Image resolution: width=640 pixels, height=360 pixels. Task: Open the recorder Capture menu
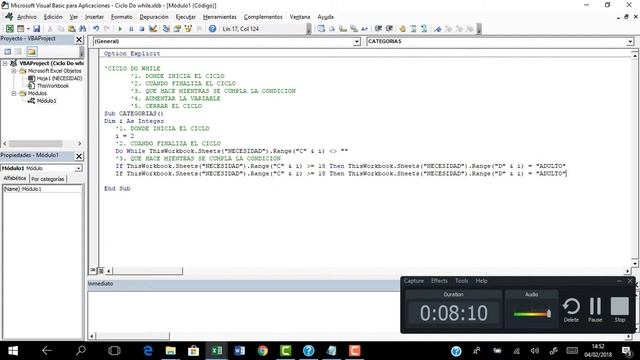[413, 281]
